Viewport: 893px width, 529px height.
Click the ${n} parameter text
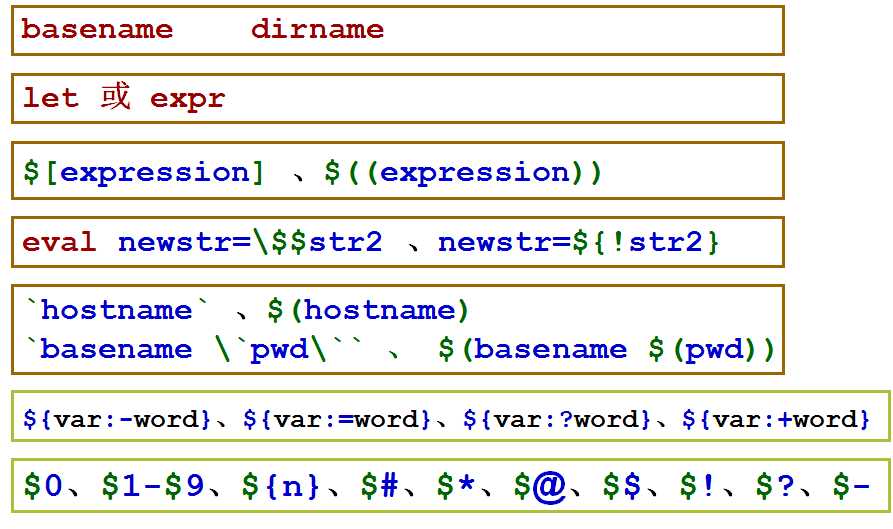pyautogui.click(x=280, y=486)
